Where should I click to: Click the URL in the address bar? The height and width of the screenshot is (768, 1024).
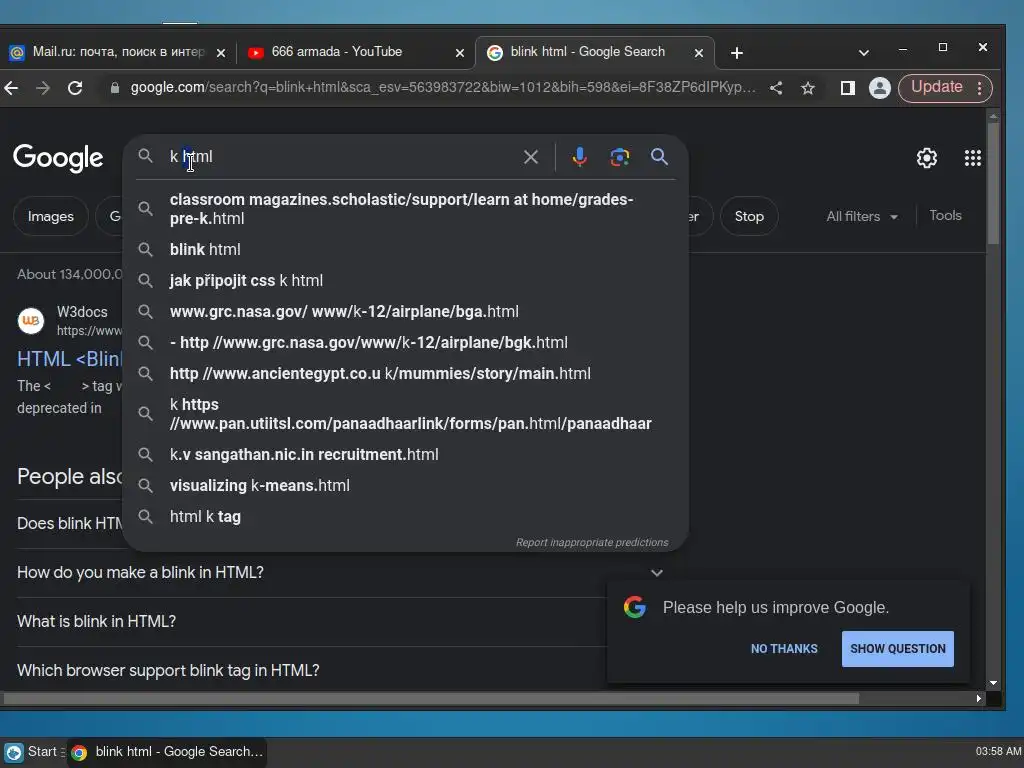pos(443,88)
